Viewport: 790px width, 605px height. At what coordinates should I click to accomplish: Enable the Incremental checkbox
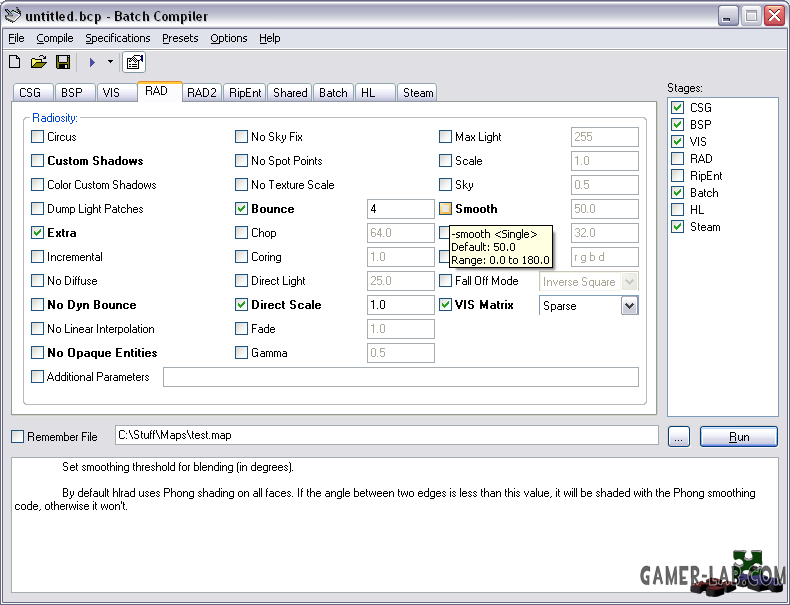tap(37, 256)
